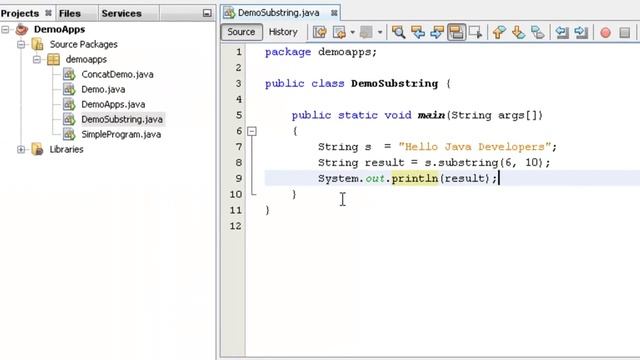Viewport: 640px width, 360px height.
Task: Expand the Libraries node
Action: [x=21, y=149]
